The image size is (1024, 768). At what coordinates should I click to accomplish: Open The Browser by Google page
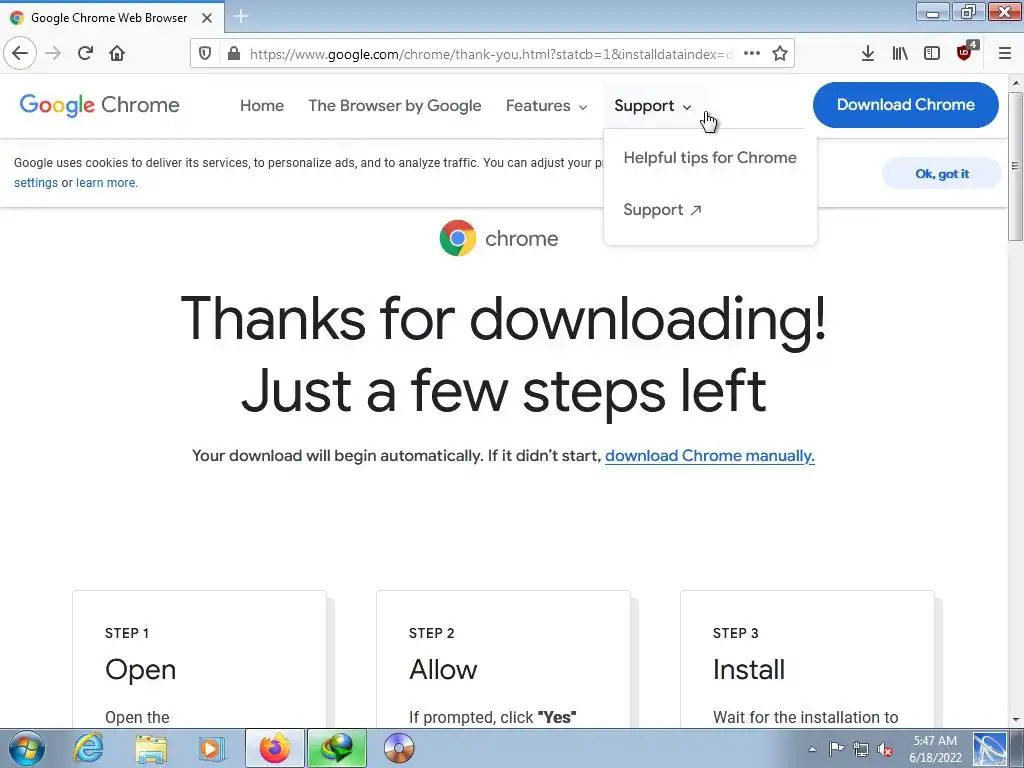pos(394,106)
